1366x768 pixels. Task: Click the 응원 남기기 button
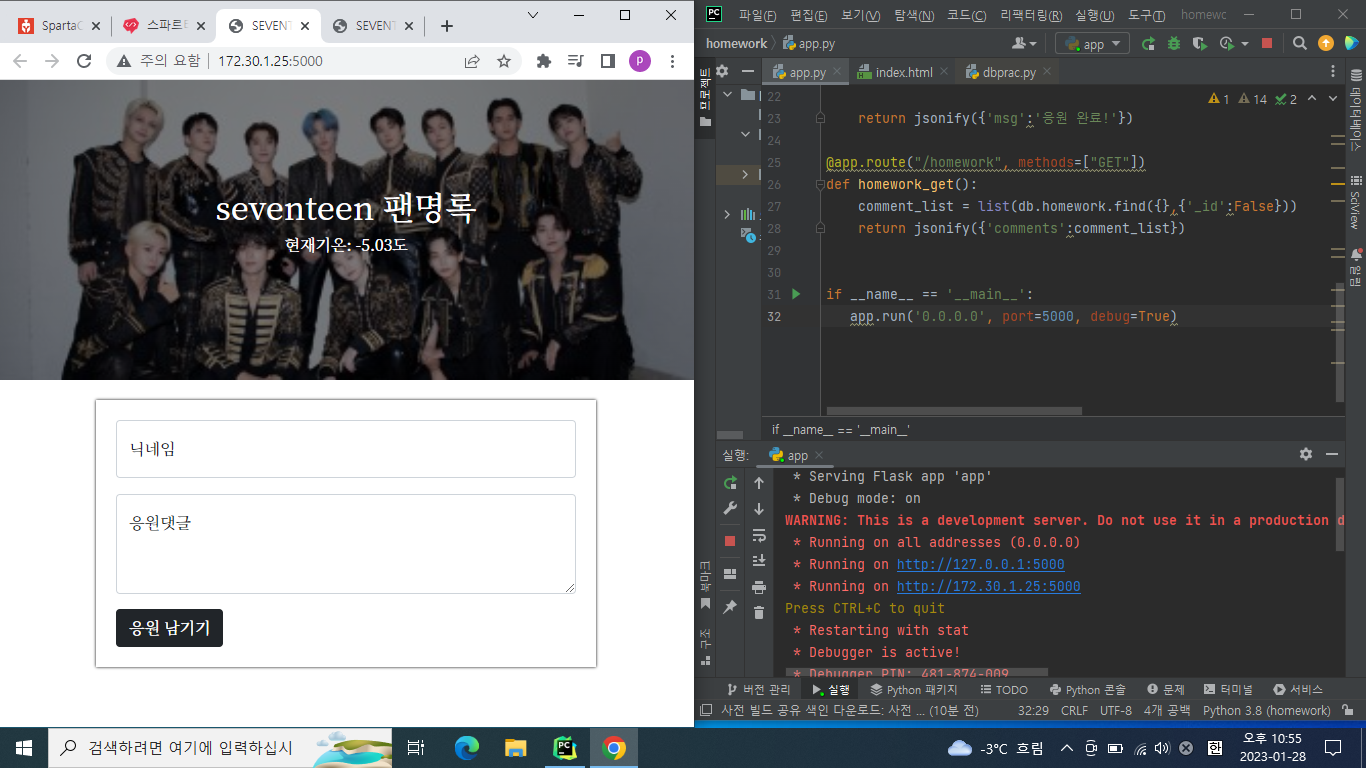coord(169,628)
